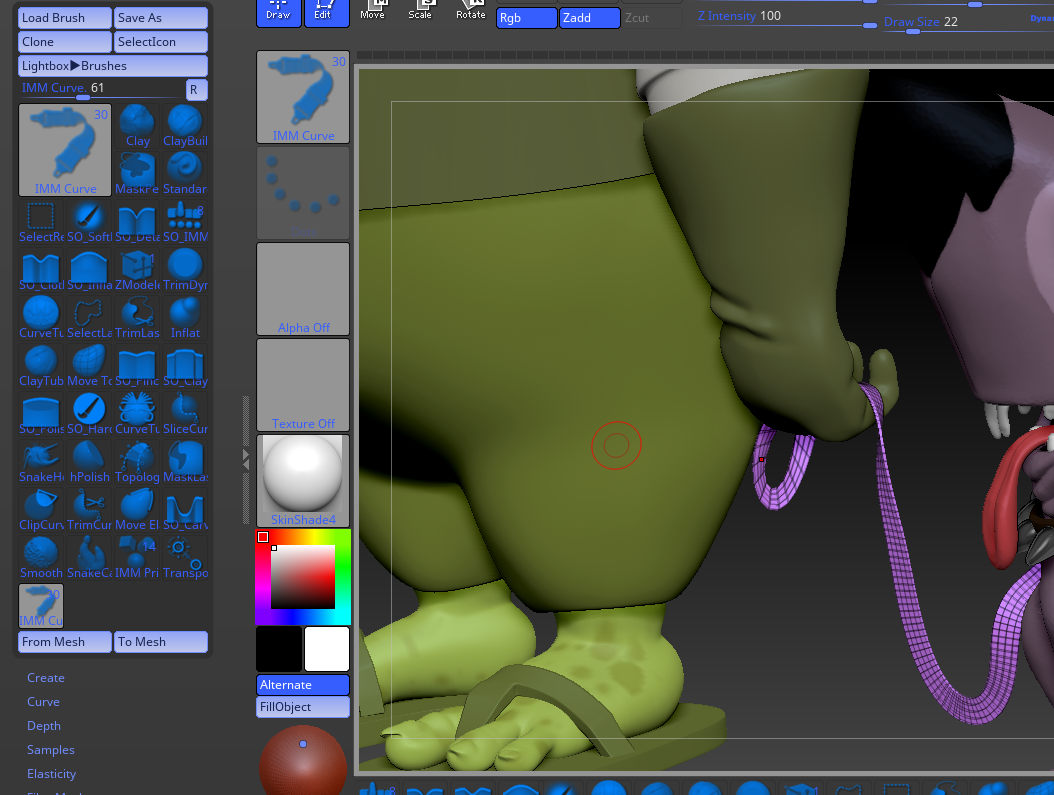Open the Texture Off selector

click(303, 386)
